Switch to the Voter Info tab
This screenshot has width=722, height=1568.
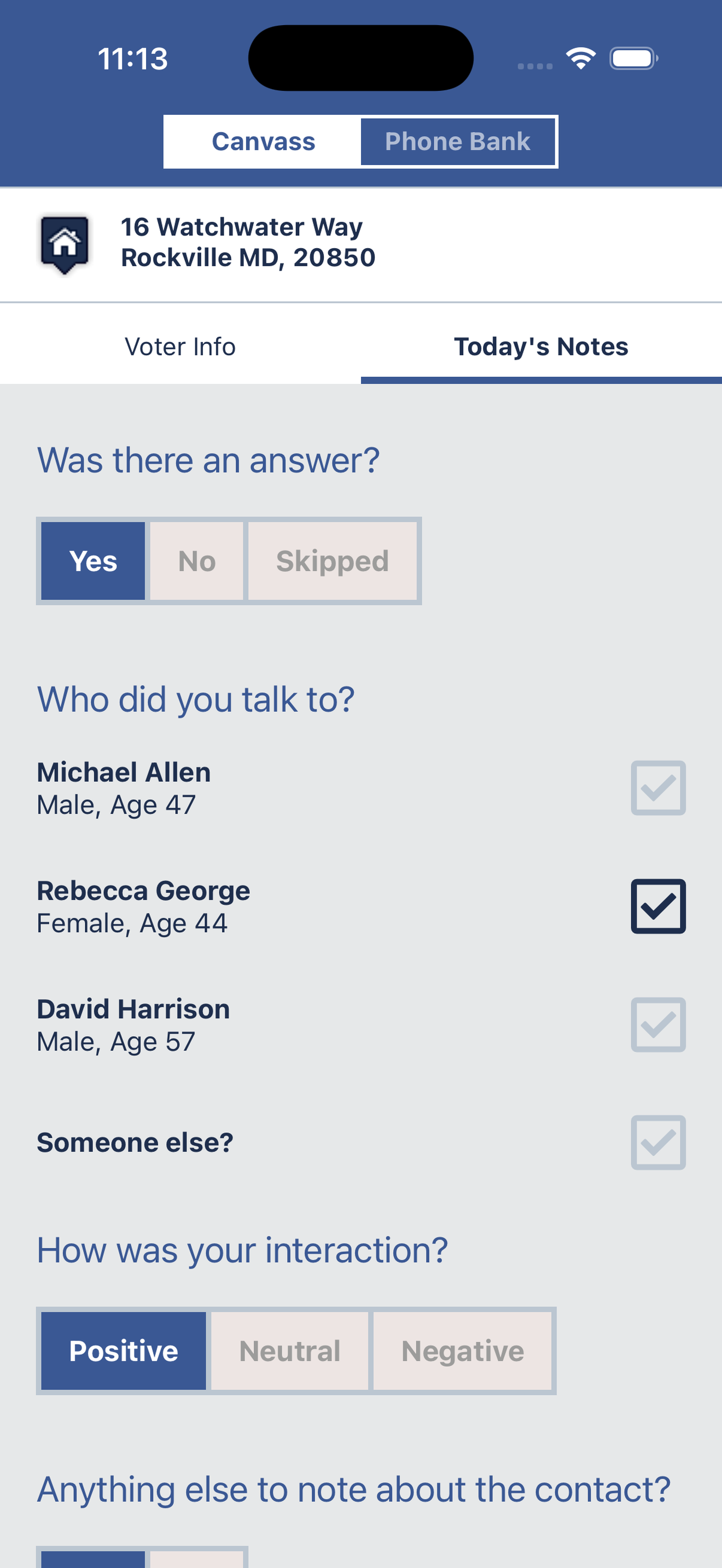coord(180,346)
